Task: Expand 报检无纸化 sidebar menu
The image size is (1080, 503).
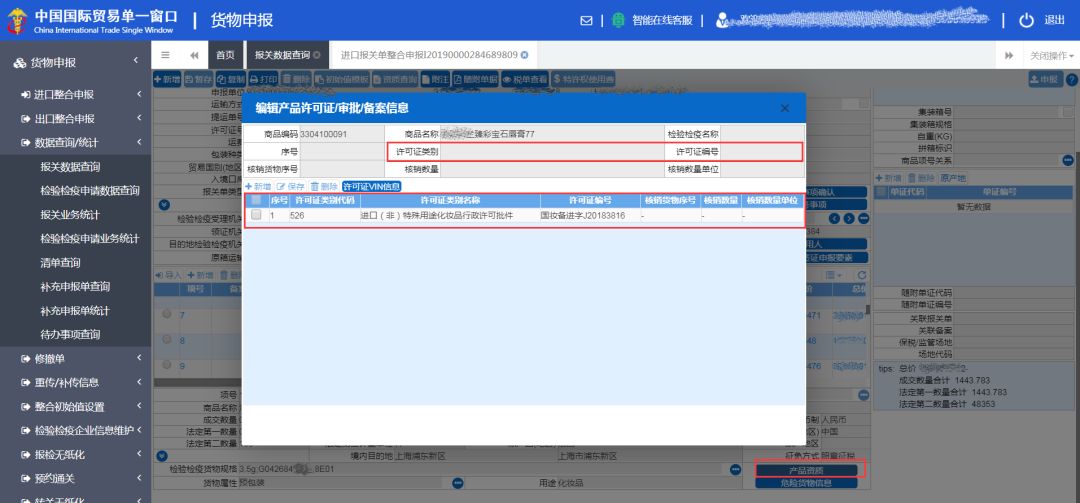Action: pyautogui.click(x=75, y=455)
